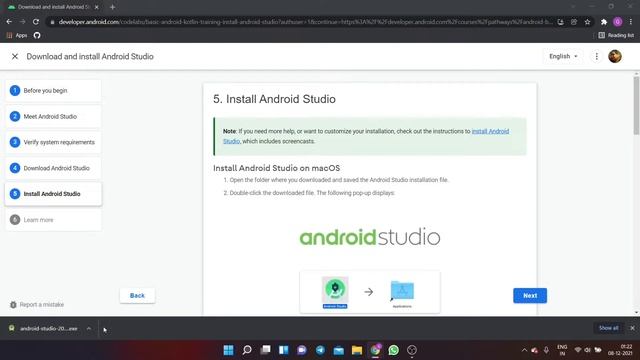Open WhatsApp from the taskbar
The width and height of the screenshot is (640, 360).
click(394, 350)
